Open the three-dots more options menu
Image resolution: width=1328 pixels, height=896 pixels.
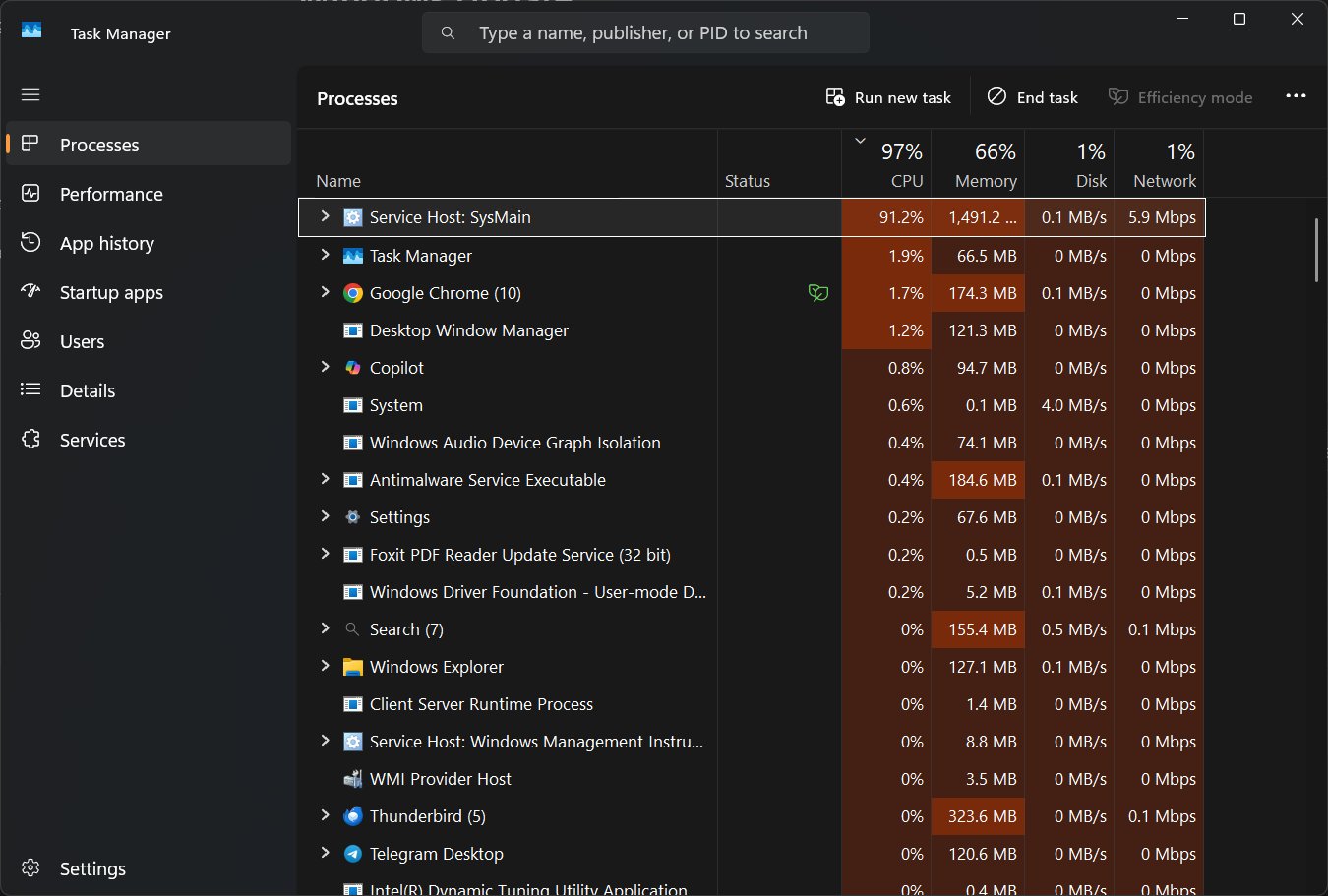(1296, 96)
